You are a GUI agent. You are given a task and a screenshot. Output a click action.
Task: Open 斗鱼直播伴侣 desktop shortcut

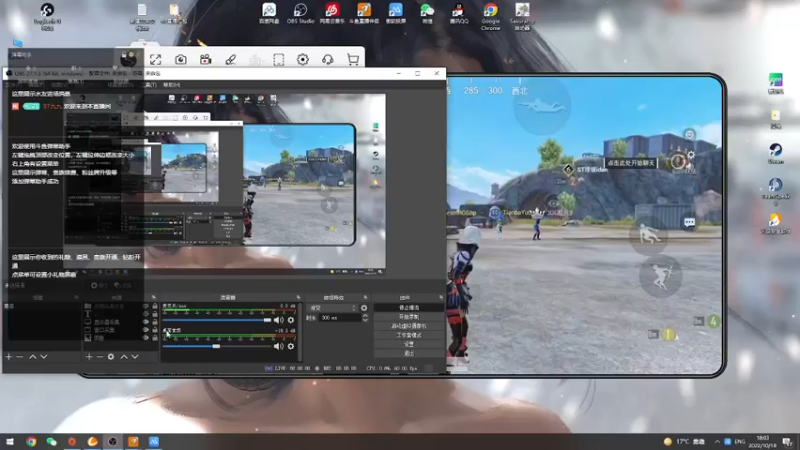click(364, 14)
